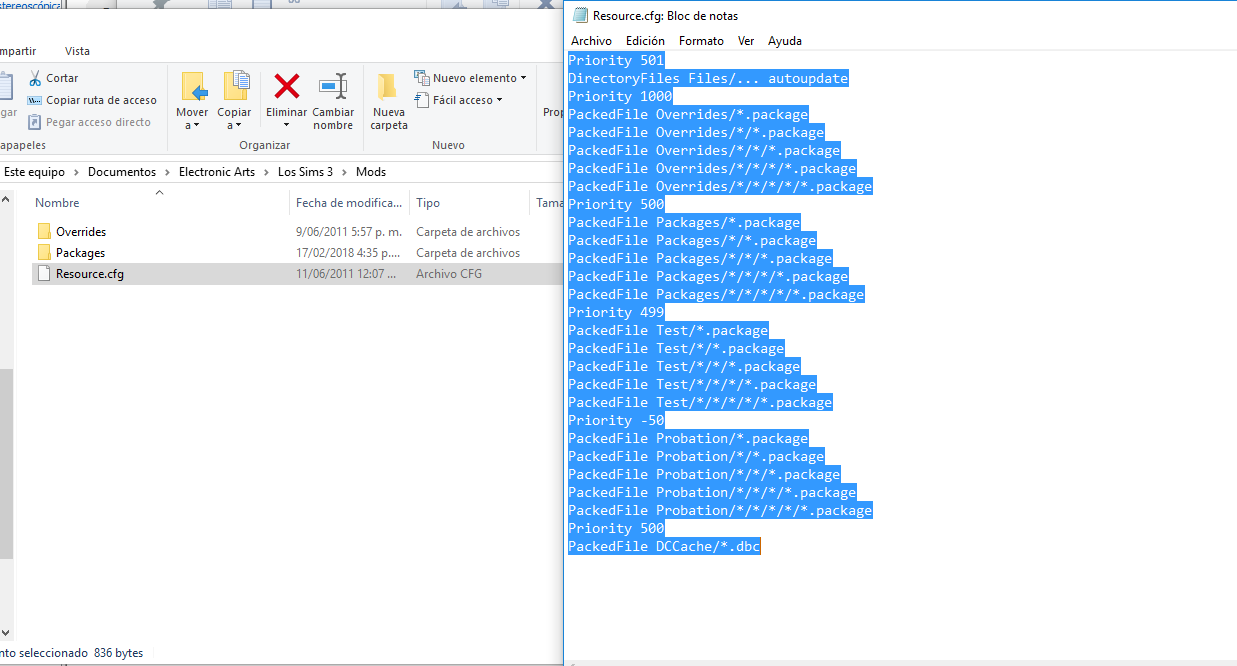1237x666 pixels.
Task: Open Notepad's Ver menu
Action: pos(746,41)
